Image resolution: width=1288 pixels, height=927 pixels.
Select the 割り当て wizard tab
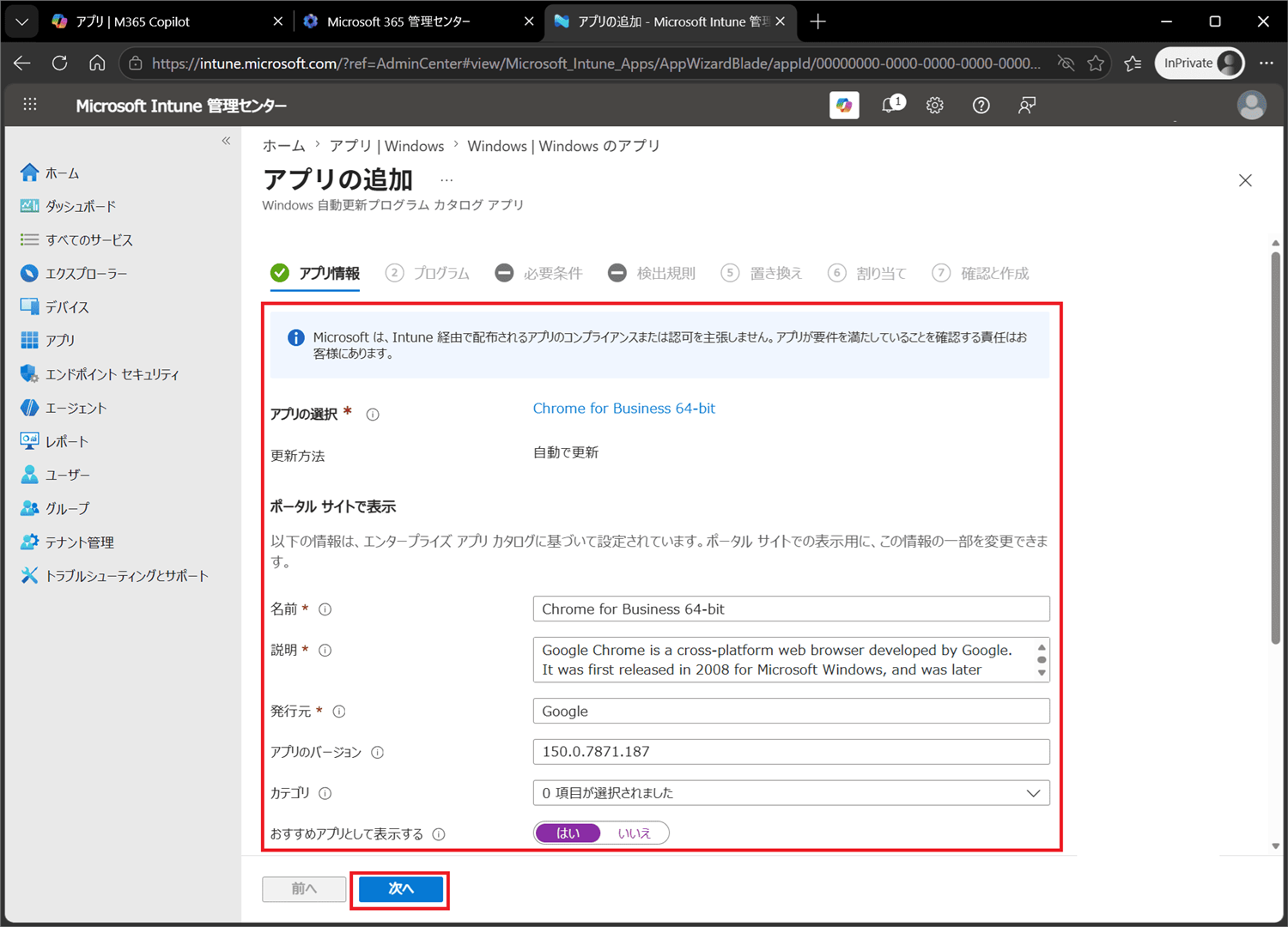point(867,273)
